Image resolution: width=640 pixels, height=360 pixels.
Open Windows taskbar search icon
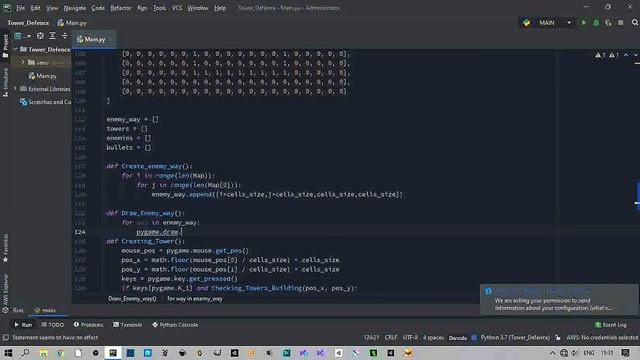(25, 353)
